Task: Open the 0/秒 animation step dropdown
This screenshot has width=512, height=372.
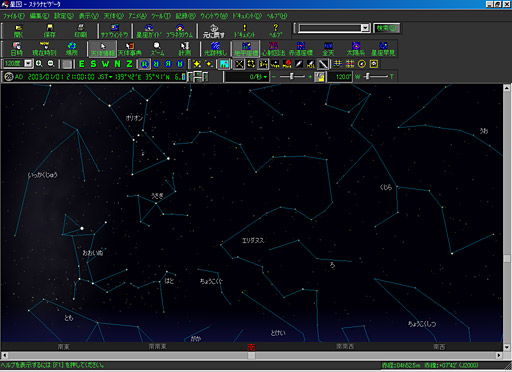Action: pyautogui.click(x=265, y=77)
